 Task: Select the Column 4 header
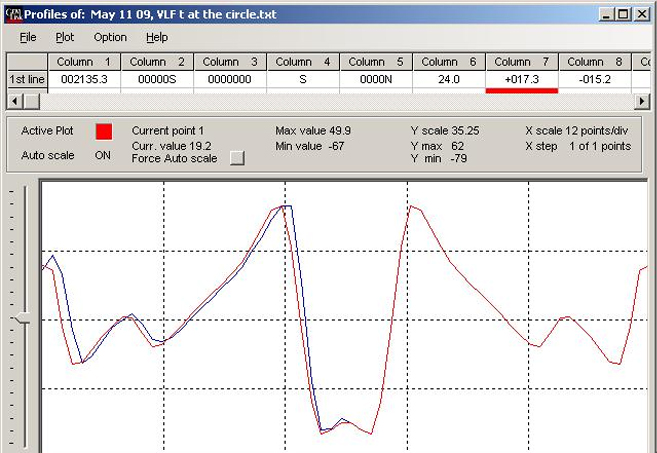pos(303,62)
